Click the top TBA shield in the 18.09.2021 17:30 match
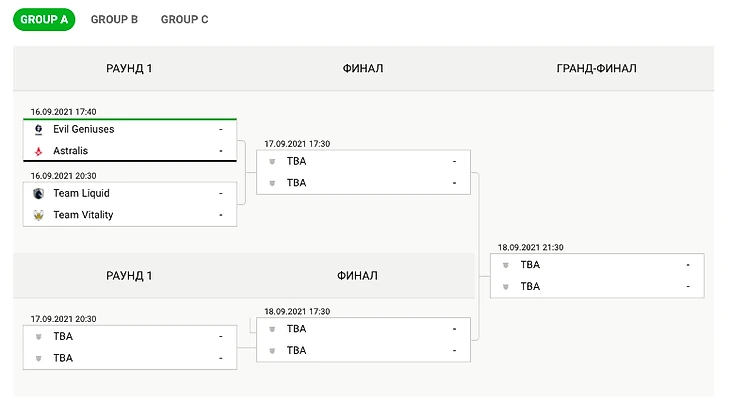The image size is (730, 415). [x=272, y=329]
